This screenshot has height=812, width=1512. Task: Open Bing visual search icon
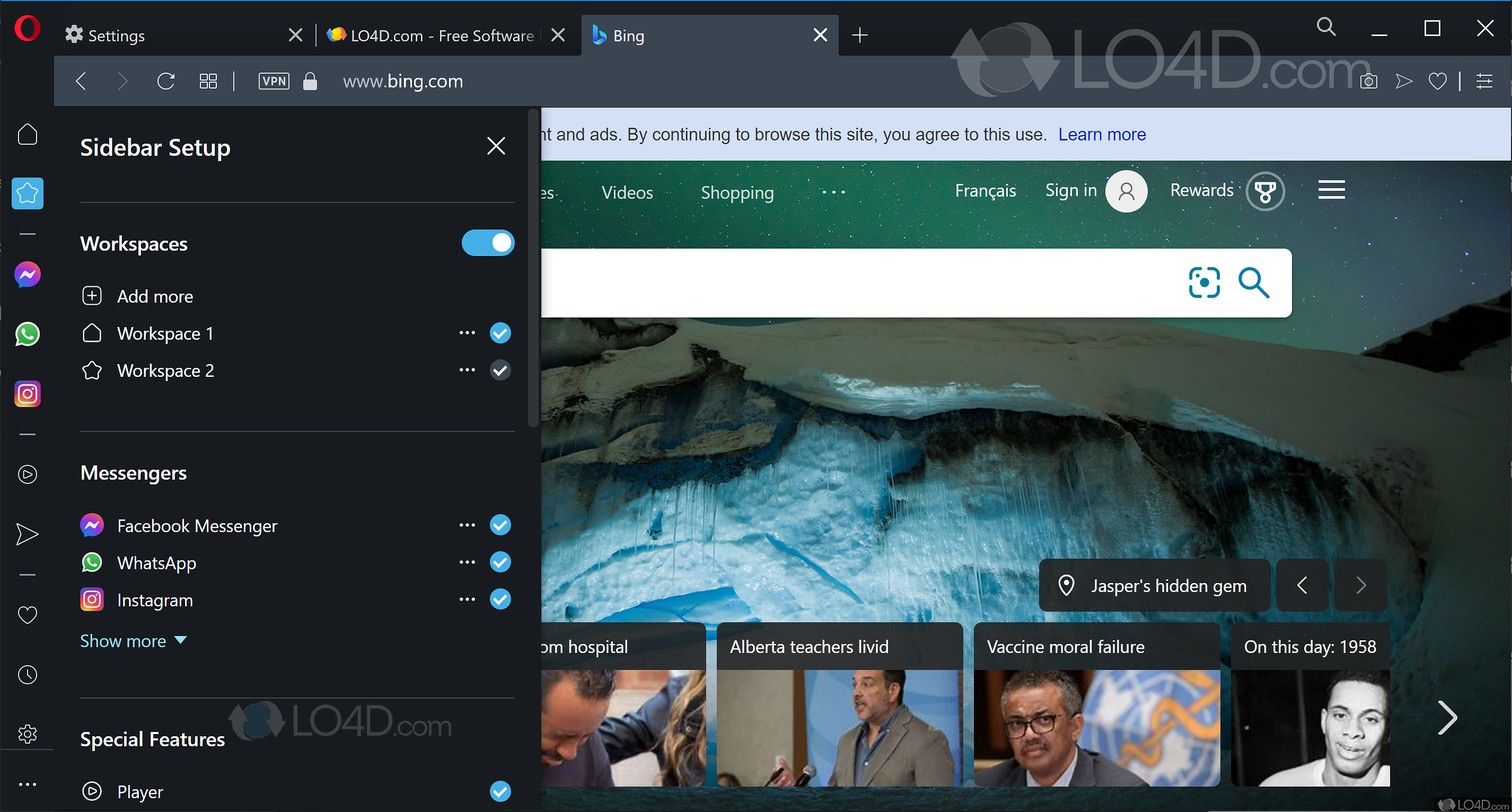point(1204,283)
